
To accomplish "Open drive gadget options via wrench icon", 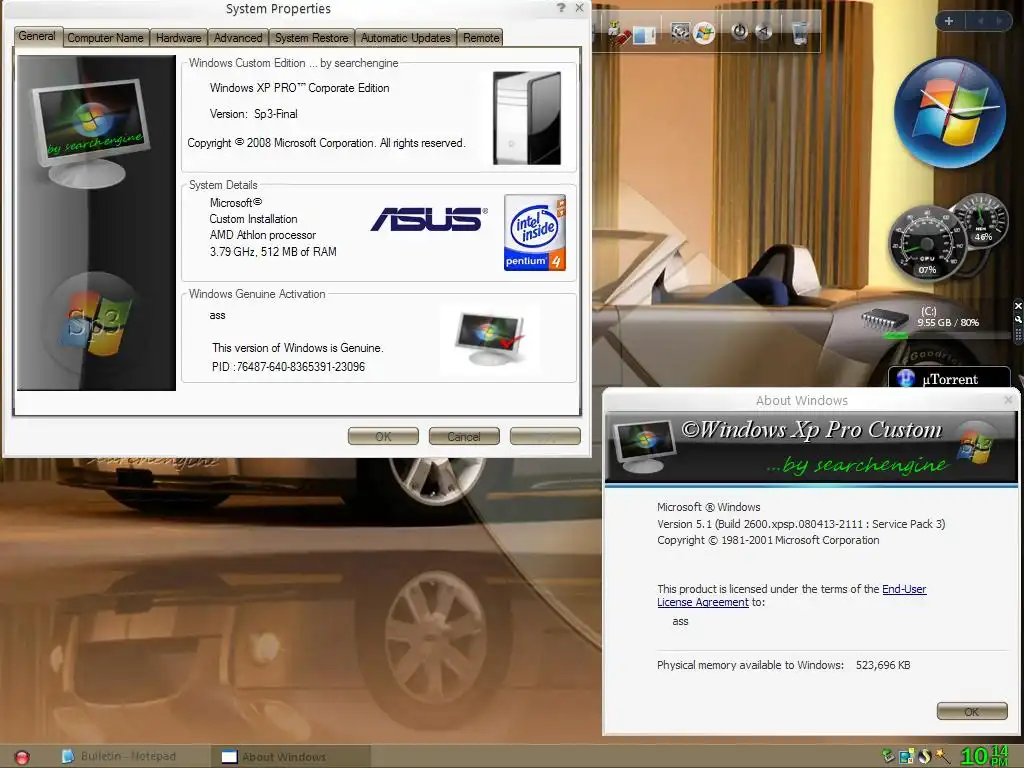I will (1018, 319).
